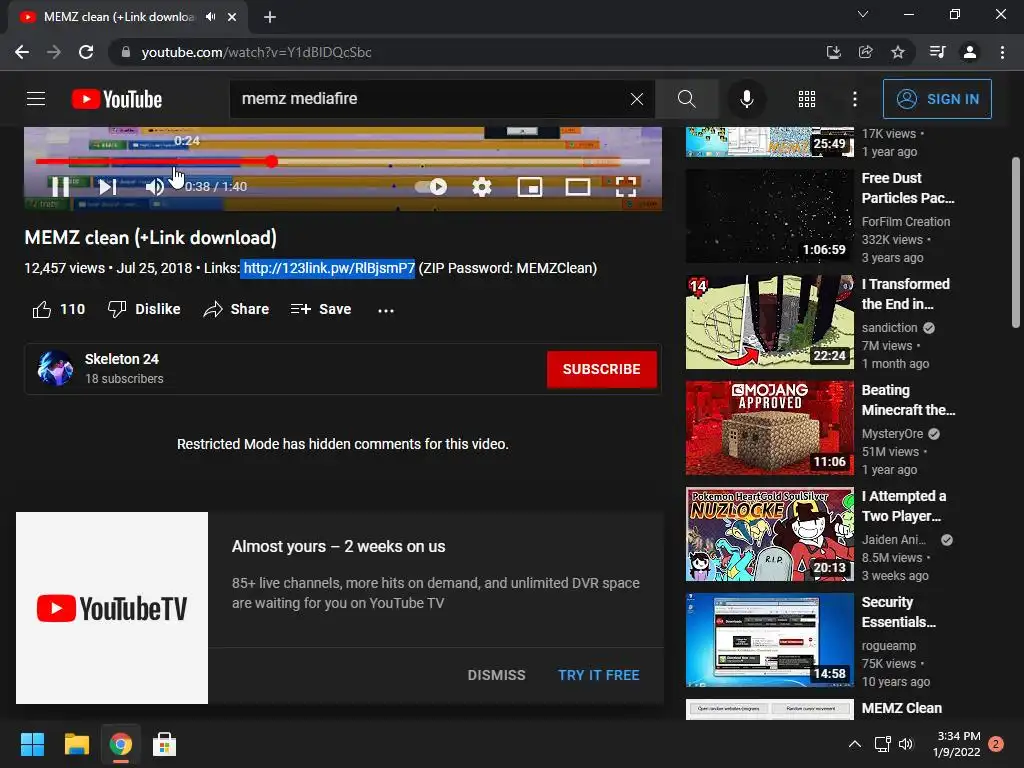Open Free Dust Particles video thumbnail
1024x768 pixels.
tap(769, 216)
